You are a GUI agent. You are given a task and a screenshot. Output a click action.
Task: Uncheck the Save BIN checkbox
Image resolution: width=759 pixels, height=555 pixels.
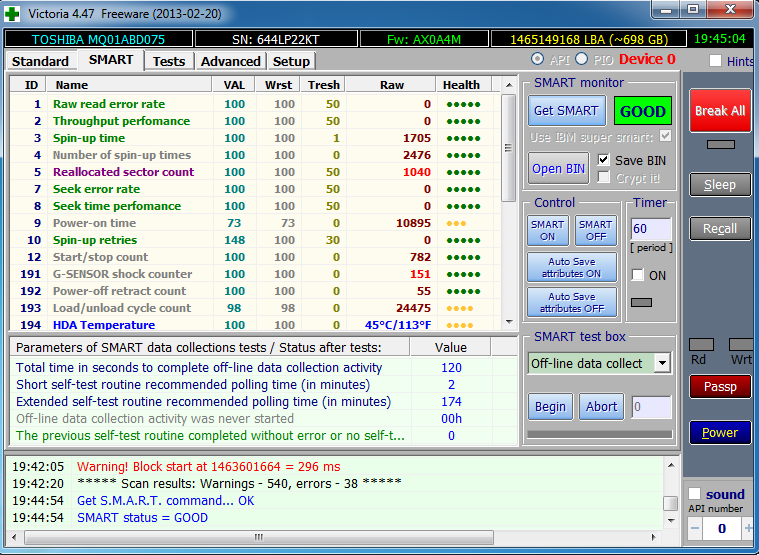tap(603, 159)
